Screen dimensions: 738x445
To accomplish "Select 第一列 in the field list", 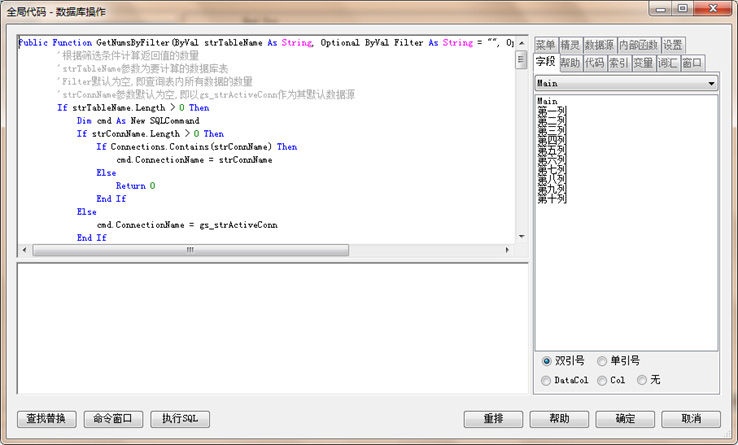I will (x=552, y=111).
